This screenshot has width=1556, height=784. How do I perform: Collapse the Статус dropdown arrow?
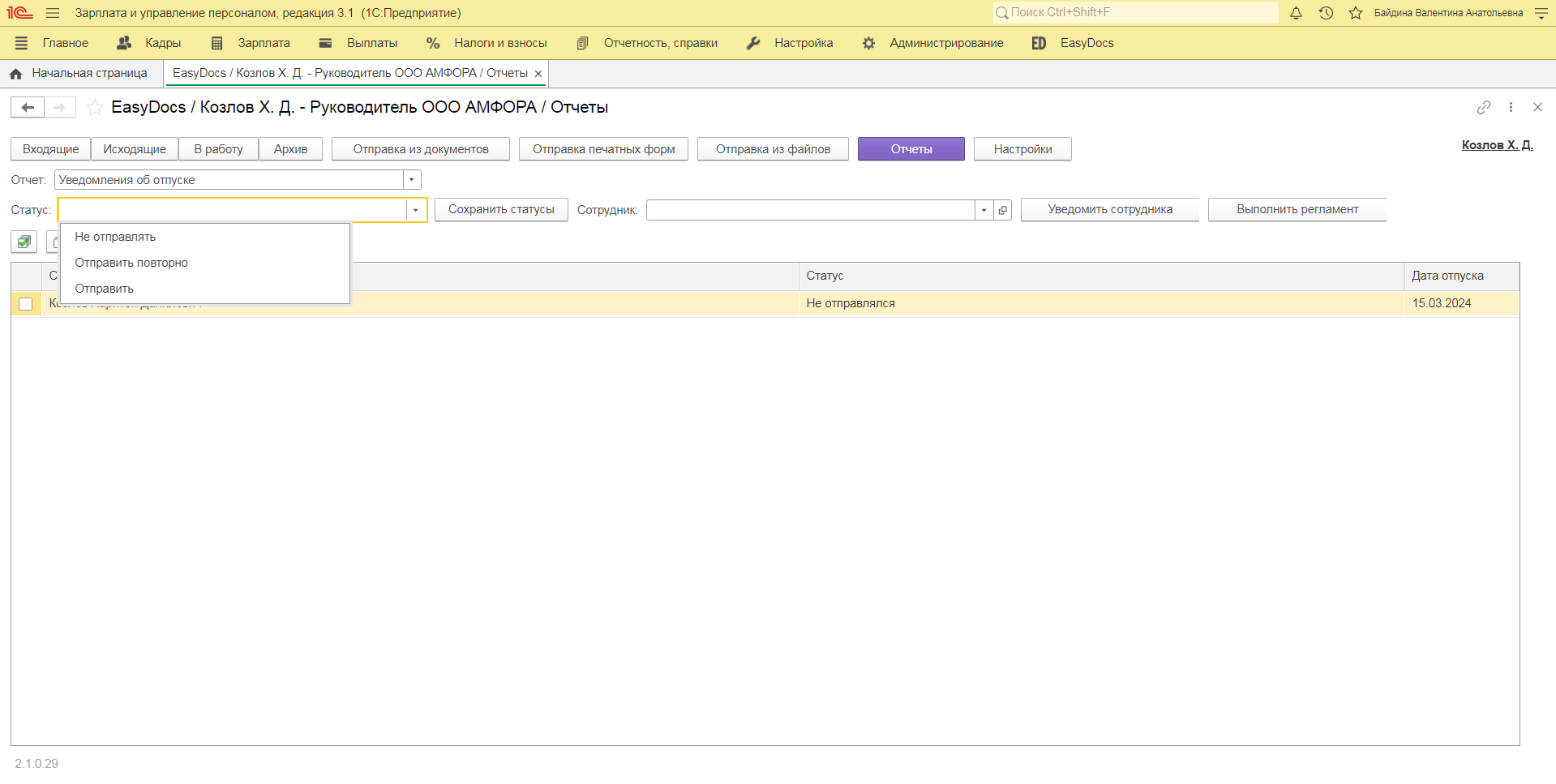(416, 210)
